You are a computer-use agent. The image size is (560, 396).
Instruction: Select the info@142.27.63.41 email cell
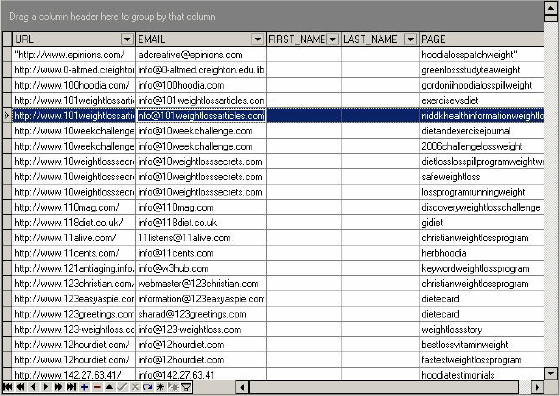201,374
